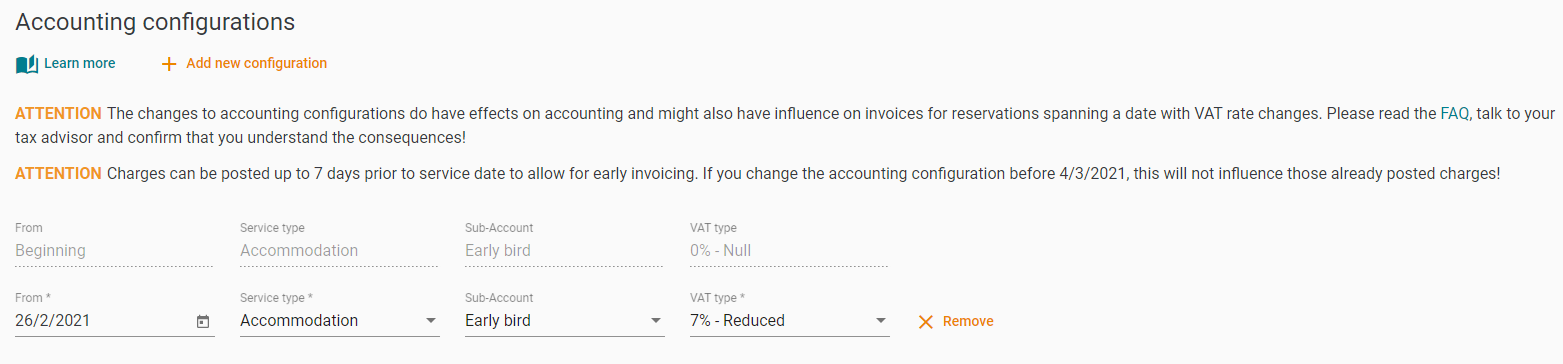This screenshot has height=364, width=1563.
Task: Click the greyed-out Beginning From field
Action: pos(115,251)
